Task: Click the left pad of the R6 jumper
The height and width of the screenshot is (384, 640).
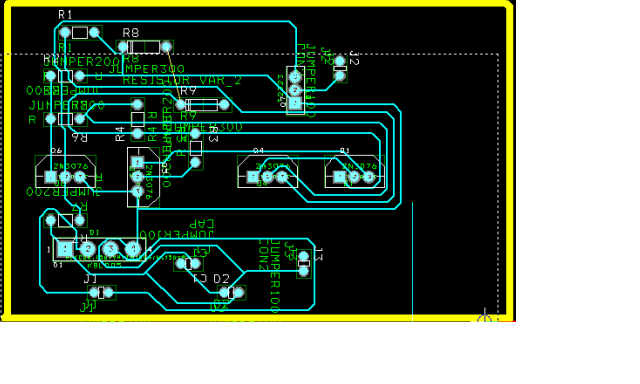Action: pos(50,119)
